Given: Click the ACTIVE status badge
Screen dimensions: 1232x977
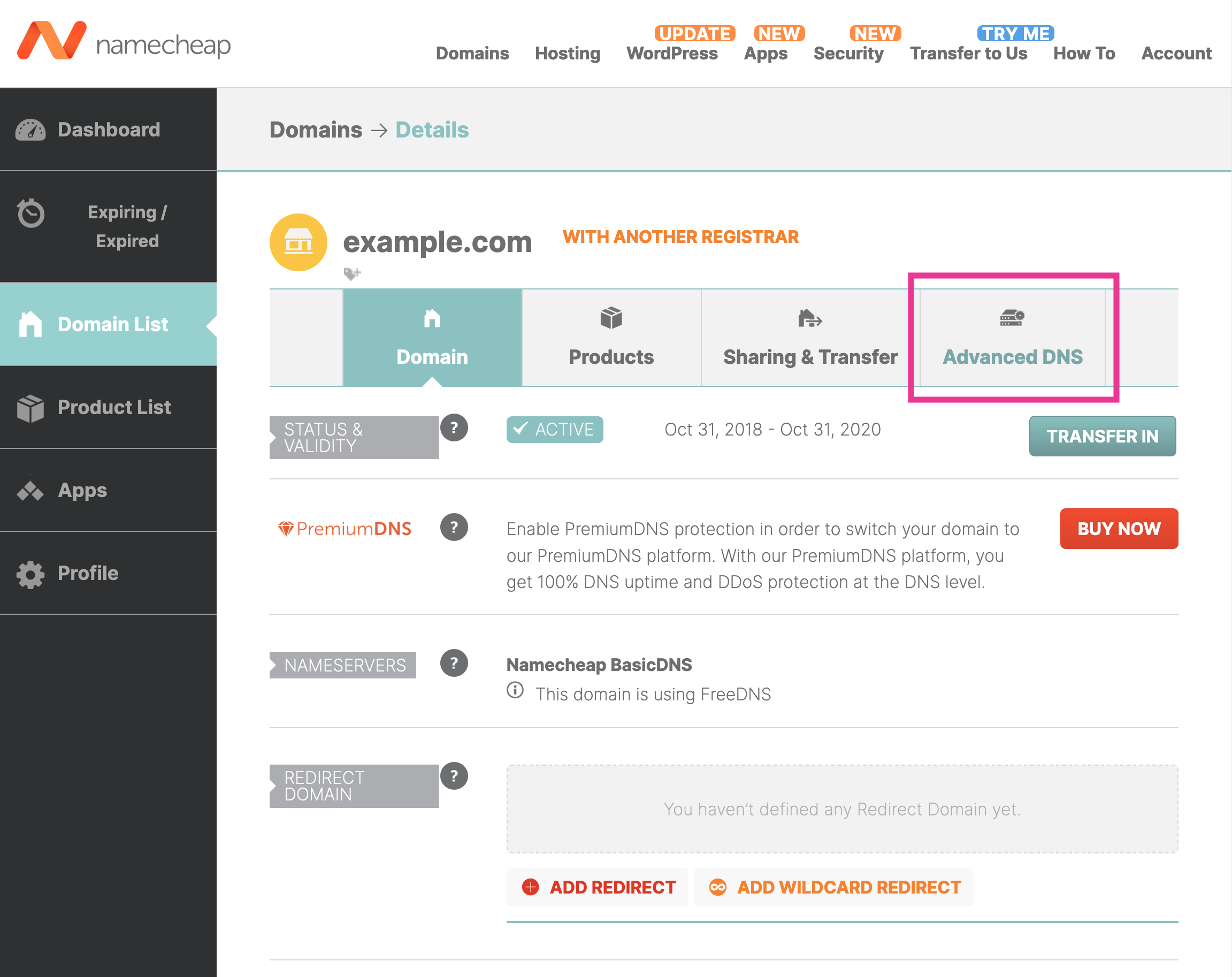Looking at the screenshot, I should click(555, 429).
